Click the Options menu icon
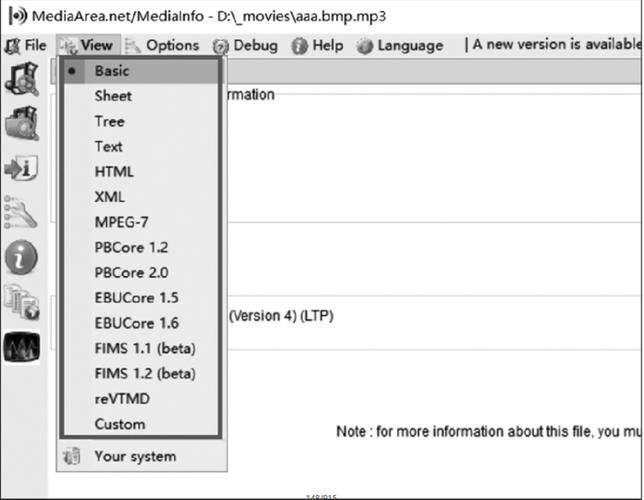 coord(133,46)
